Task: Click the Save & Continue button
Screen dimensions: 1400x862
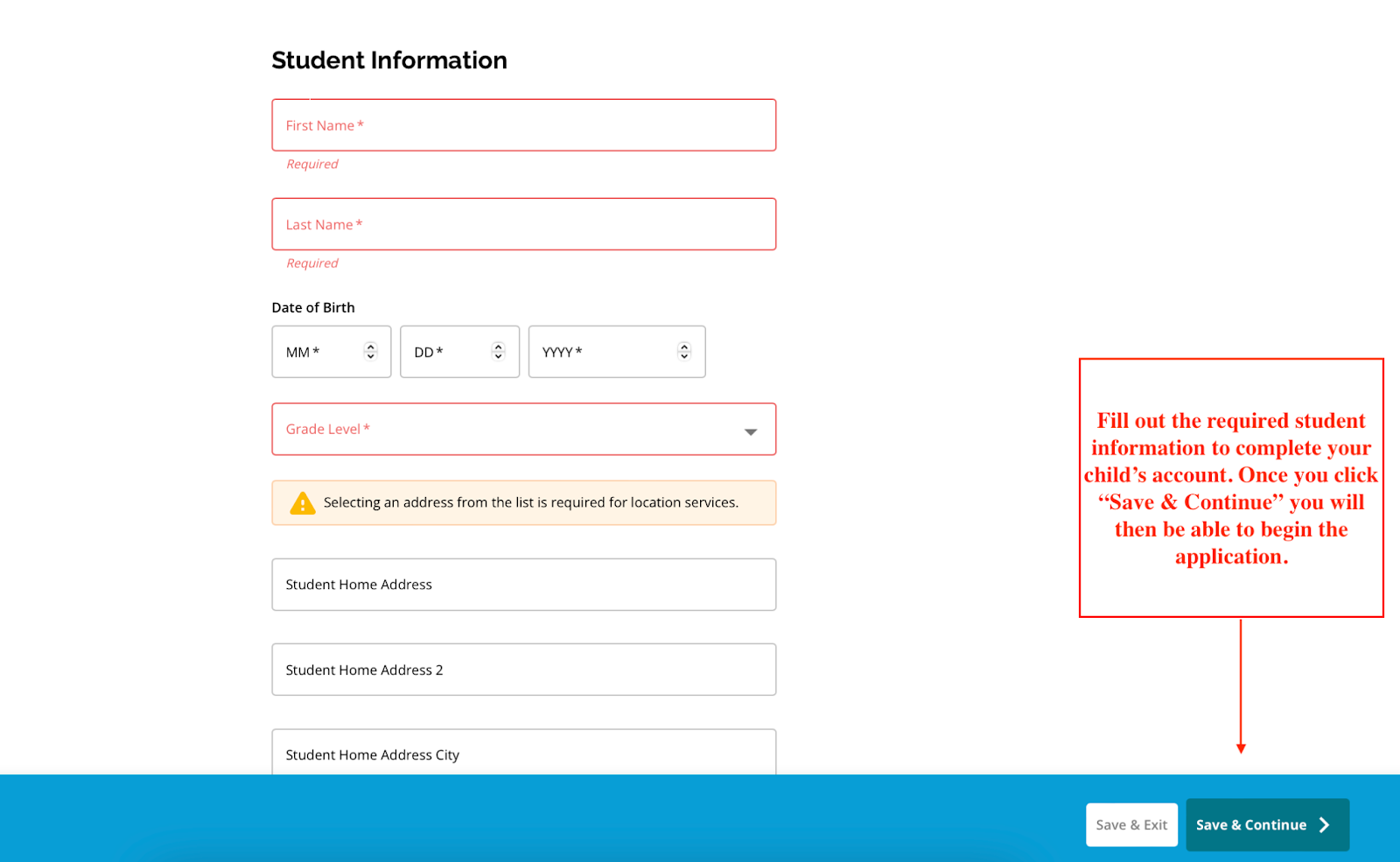Action: coord(1267,824)
